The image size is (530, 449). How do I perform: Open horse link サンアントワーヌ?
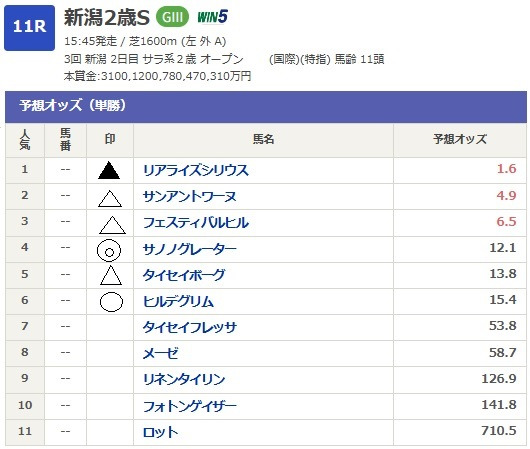pyautogui.click(x=190, y=196)
